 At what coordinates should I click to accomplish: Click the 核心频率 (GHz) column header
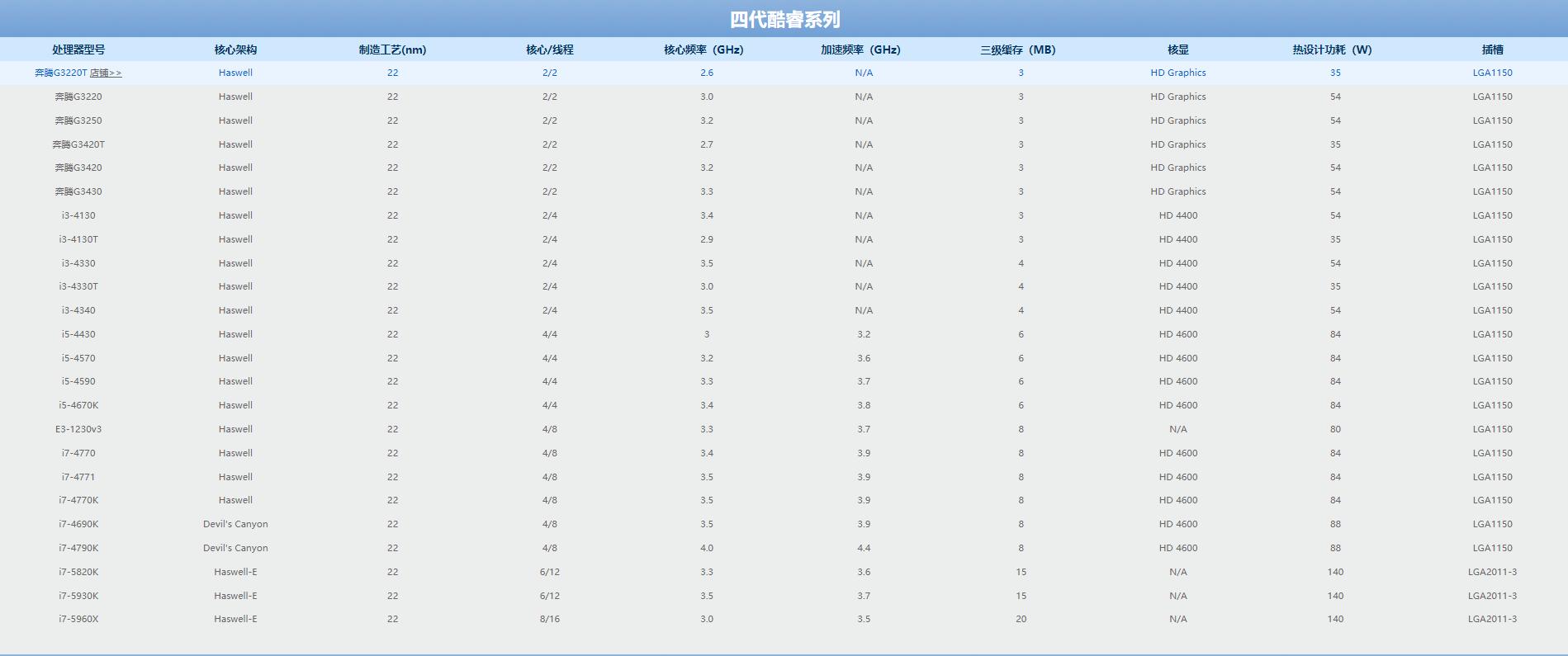click(x=703, y=50)
